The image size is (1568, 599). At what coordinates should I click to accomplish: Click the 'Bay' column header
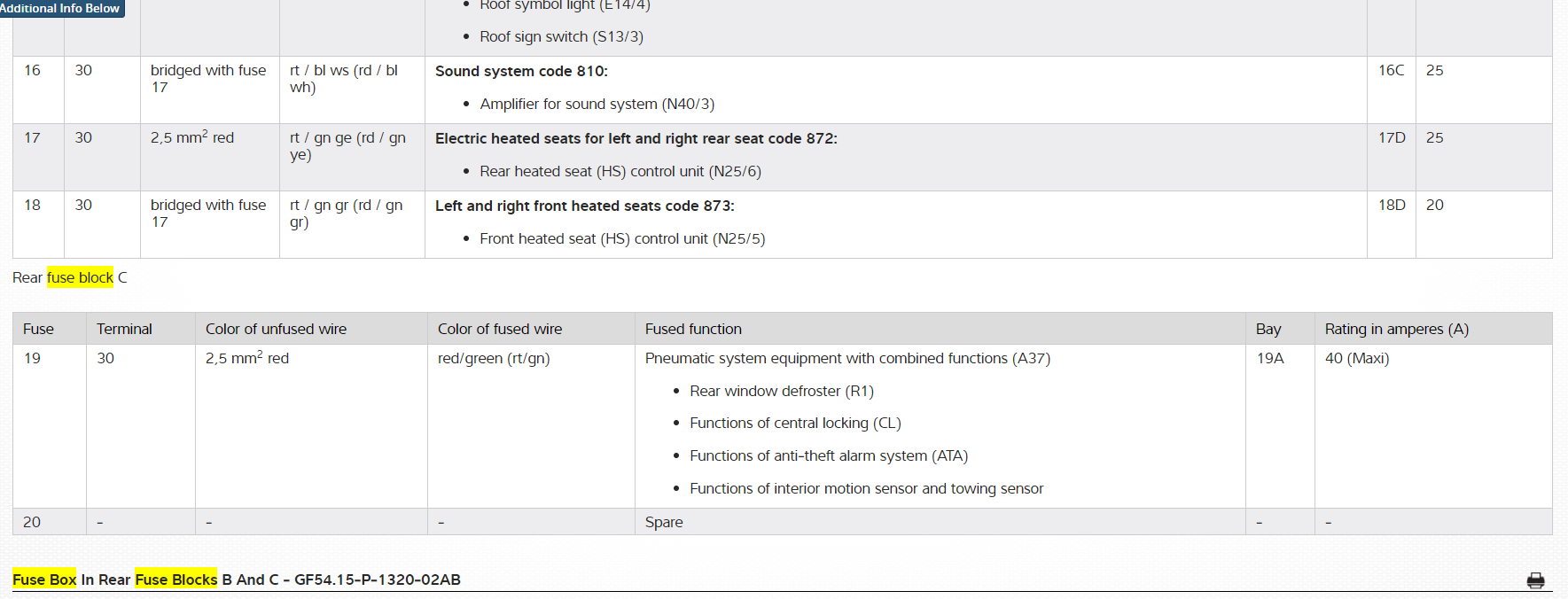[x=1268, y=329]
